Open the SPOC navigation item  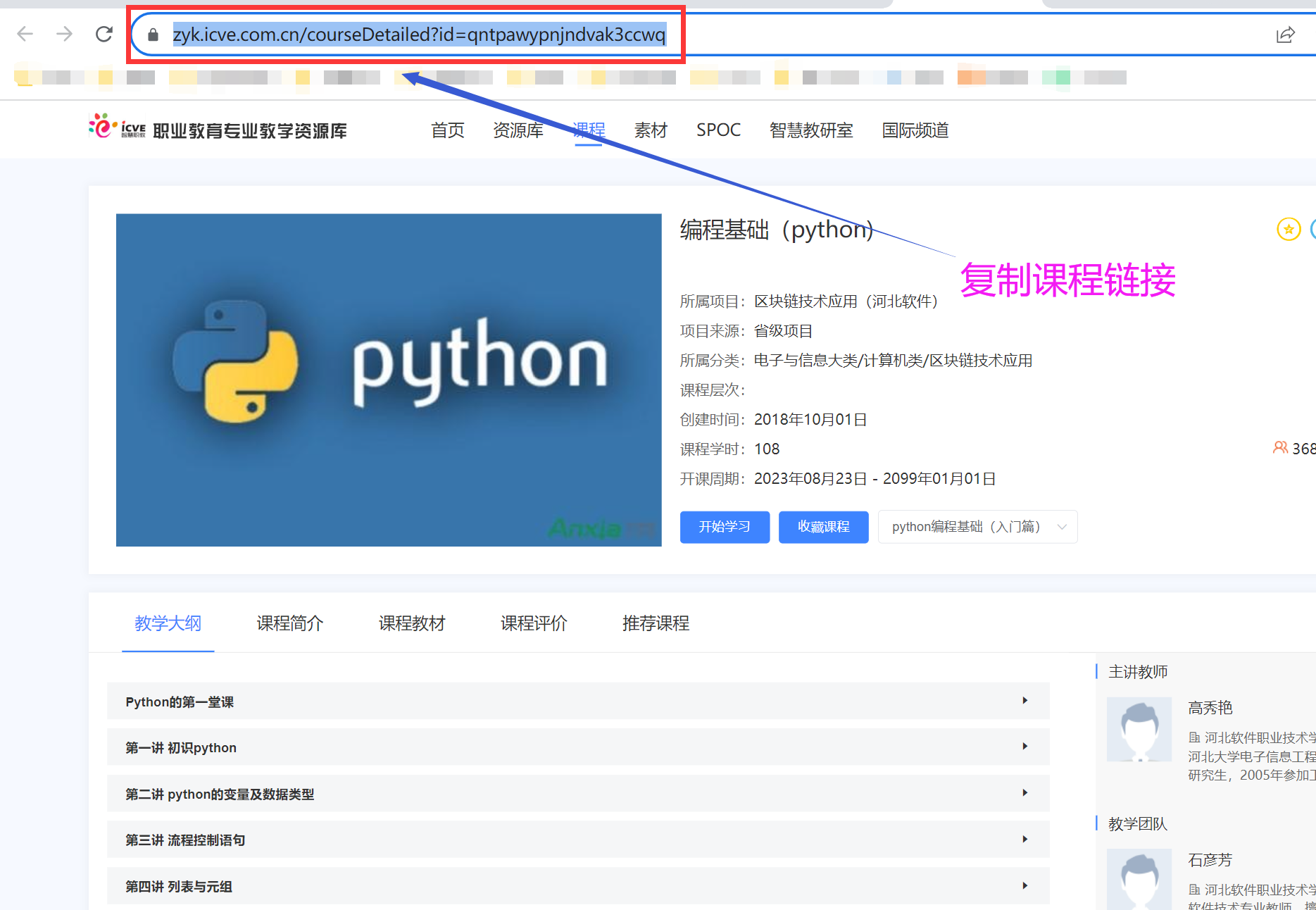[x=718, y=130]
